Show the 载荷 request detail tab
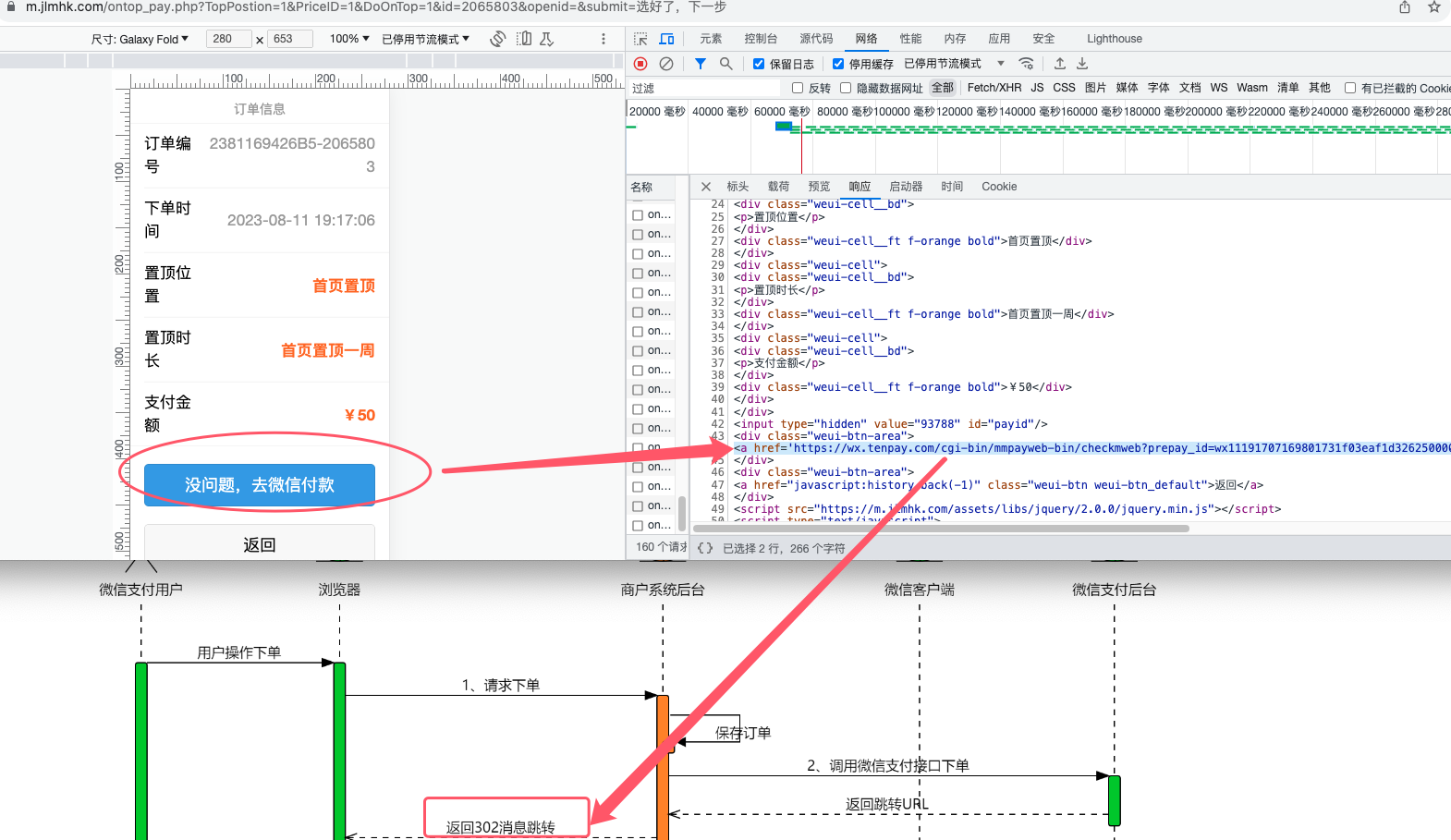Image resolution: width=1451 pixels, height=840 pixels. [778, 187]
